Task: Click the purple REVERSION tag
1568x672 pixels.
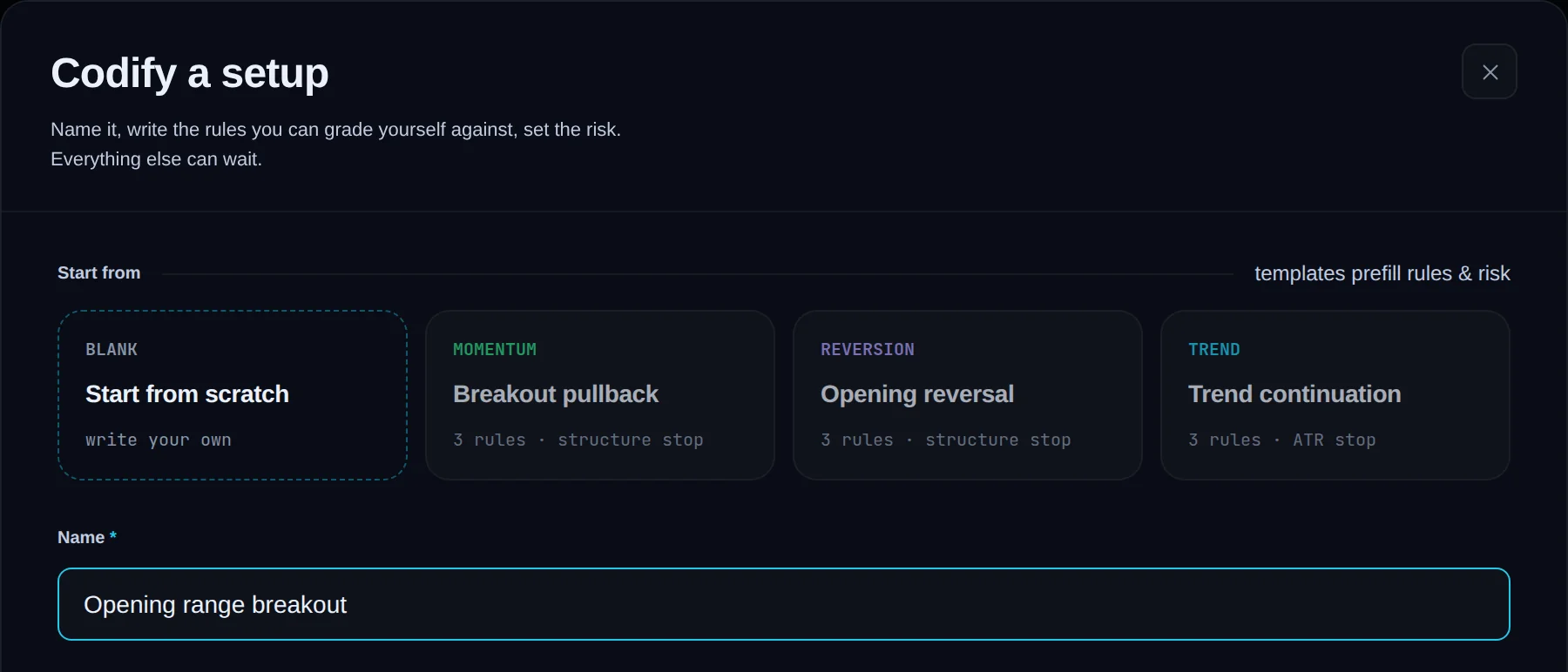Action: tap(868, 349)
